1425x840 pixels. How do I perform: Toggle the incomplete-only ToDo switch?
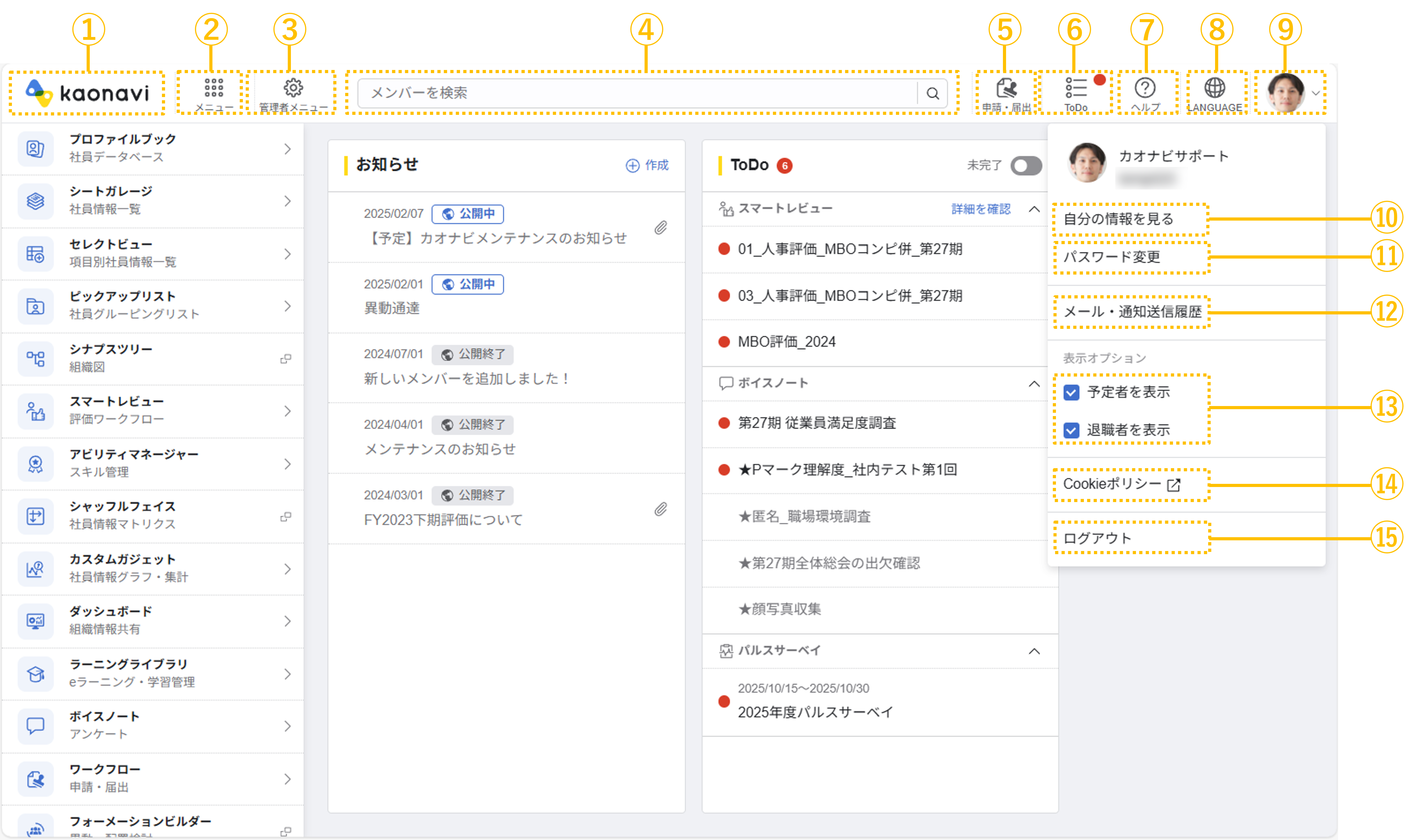click(x=1026, y=165)
